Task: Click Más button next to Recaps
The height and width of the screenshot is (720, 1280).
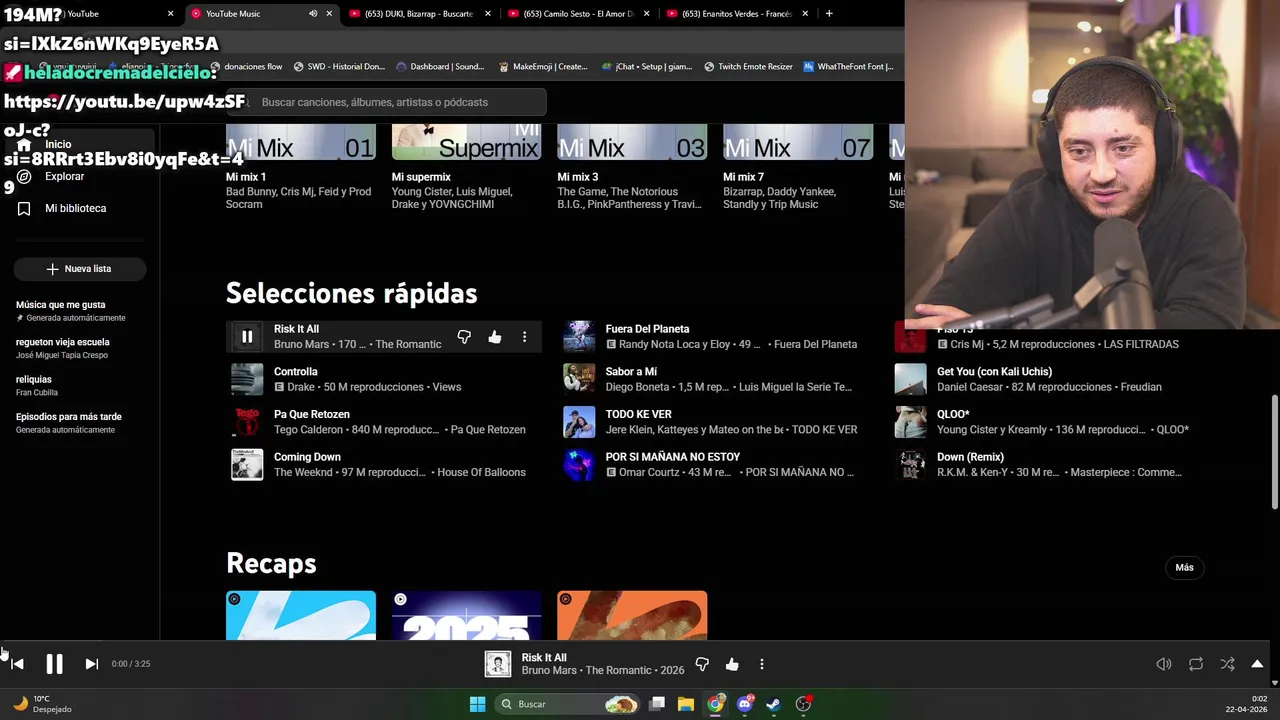Action: [1185, 567]
